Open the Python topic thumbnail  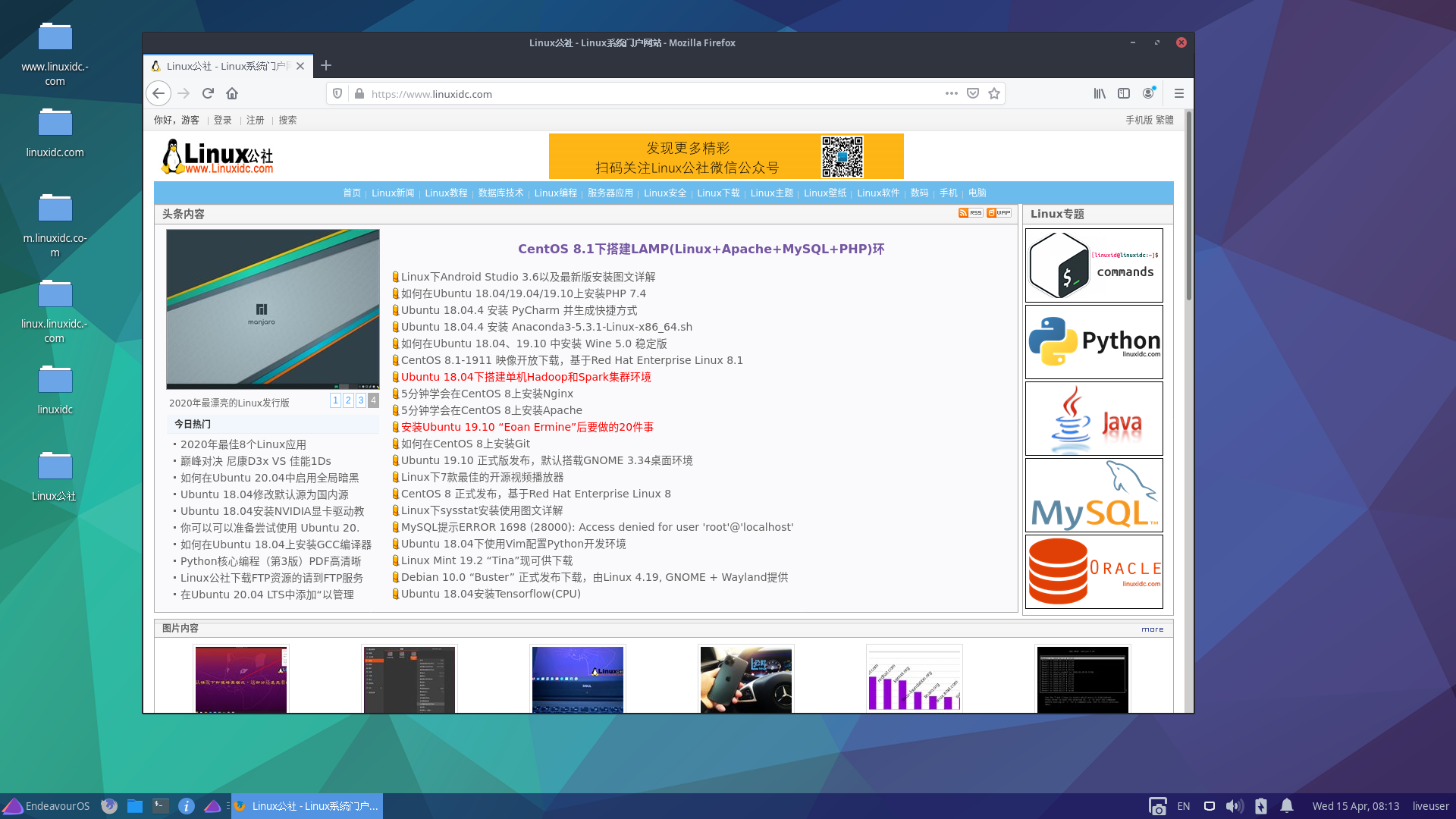[1094, 342]
